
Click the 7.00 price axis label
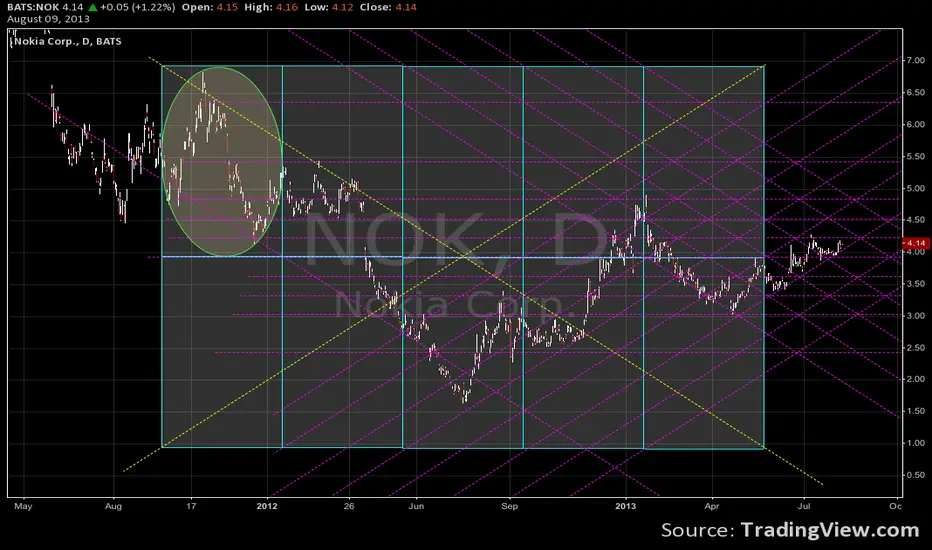click(x=915, y=60)
